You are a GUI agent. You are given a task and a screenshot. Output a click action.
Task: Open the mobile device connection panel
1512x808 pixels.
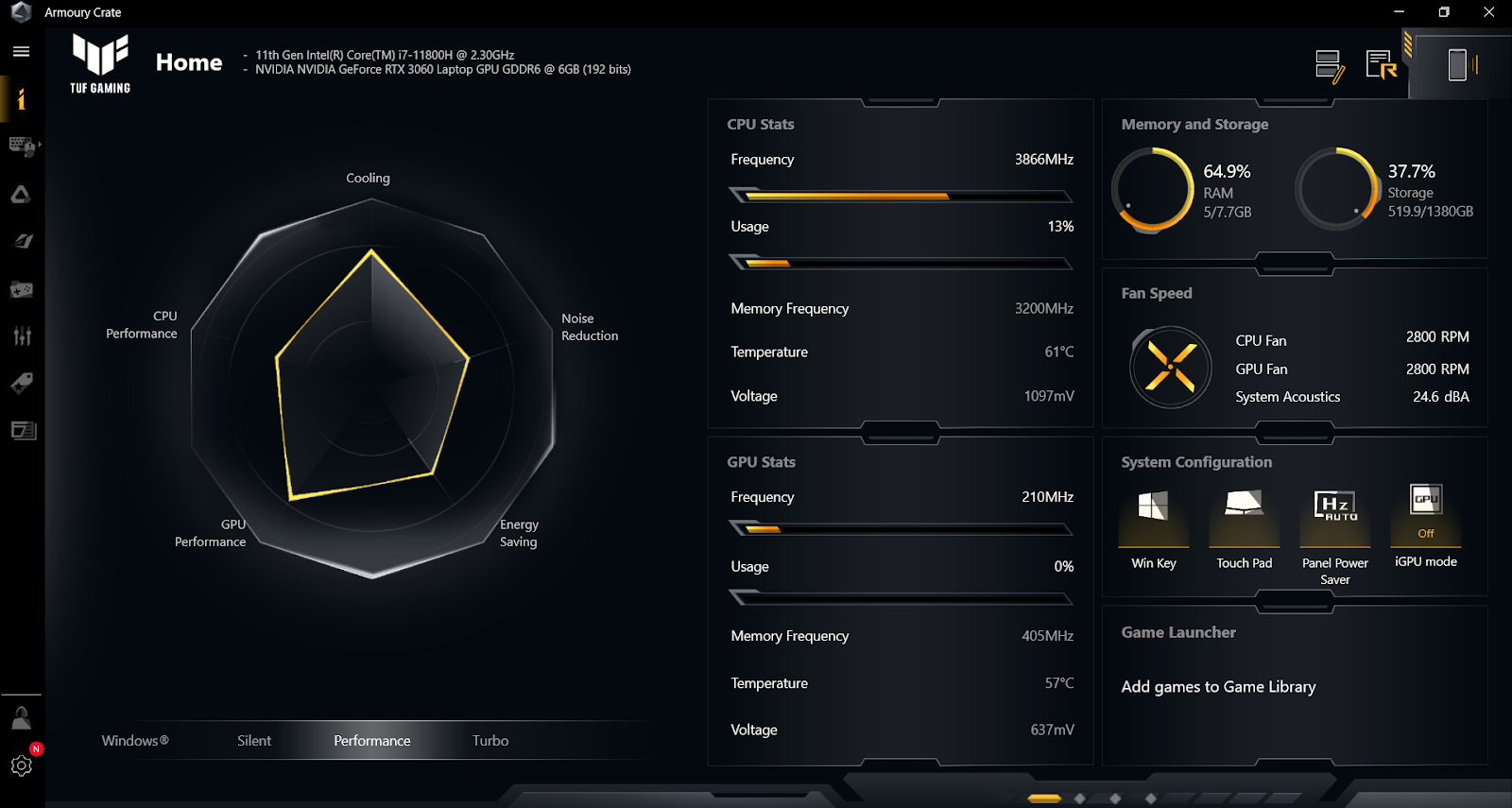pos(1460,65)
